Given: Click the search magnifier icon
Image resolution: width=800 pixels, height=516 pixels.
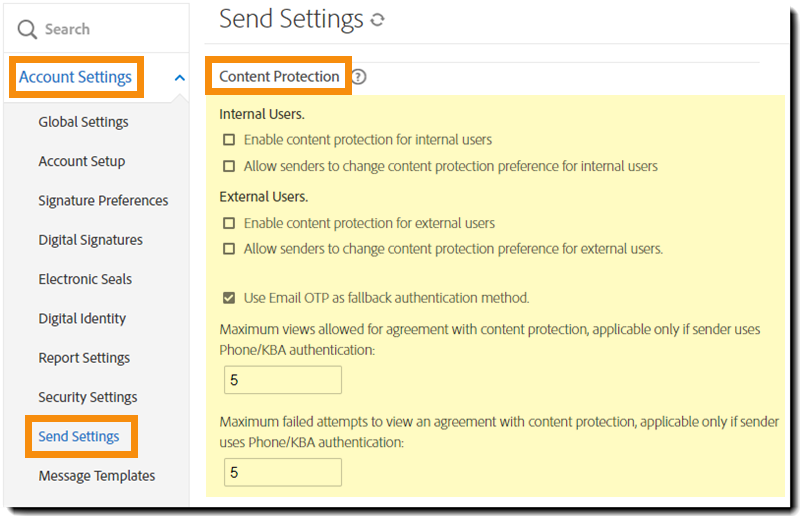Looking at the screenshot, I should tap(27, 30).
